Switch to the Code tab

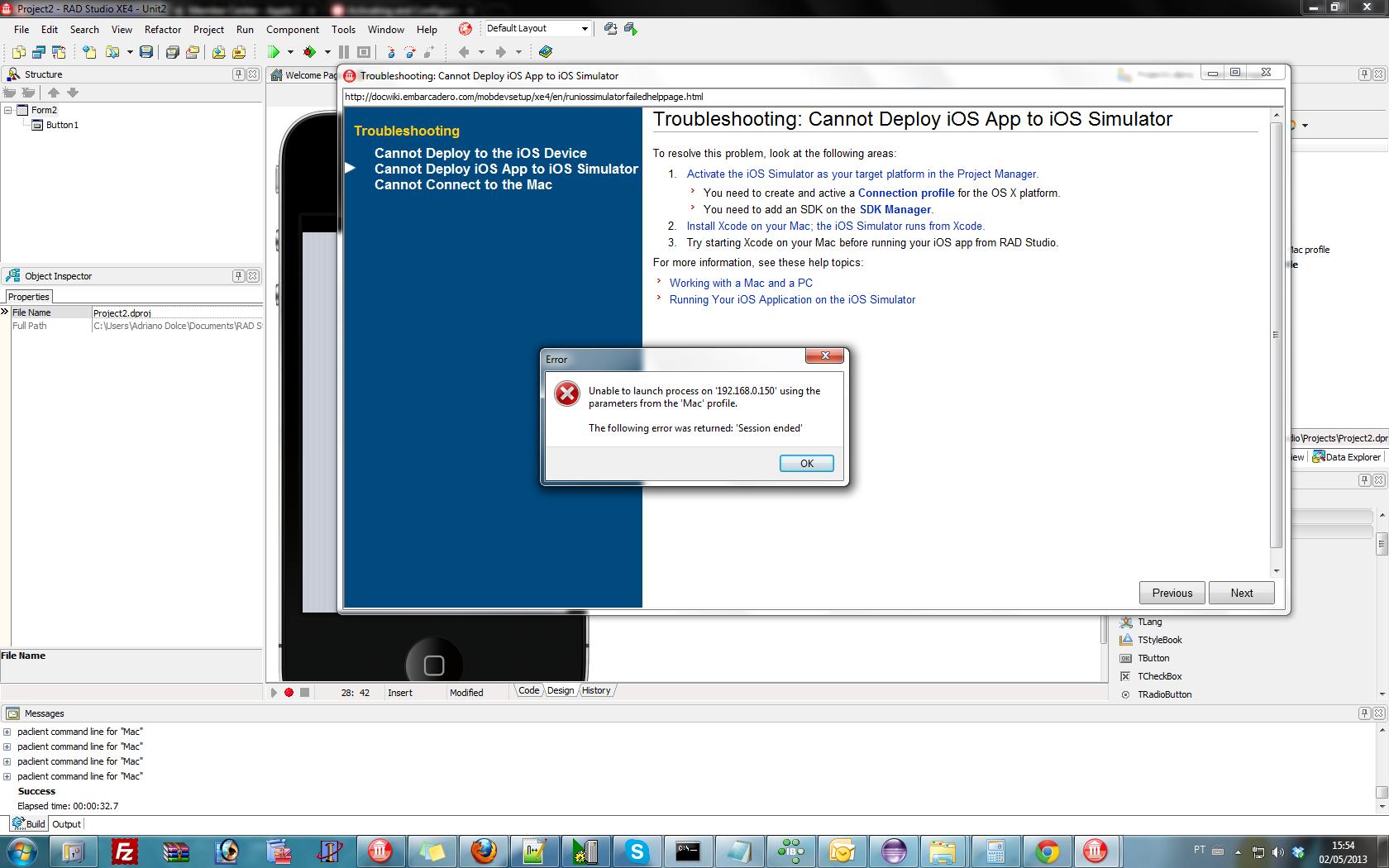click(528, 690)
